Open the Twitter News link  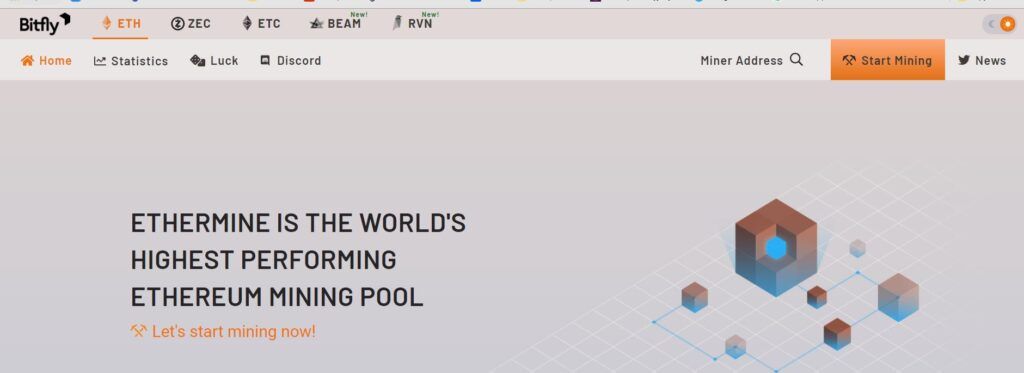click(x=982, y=61)
